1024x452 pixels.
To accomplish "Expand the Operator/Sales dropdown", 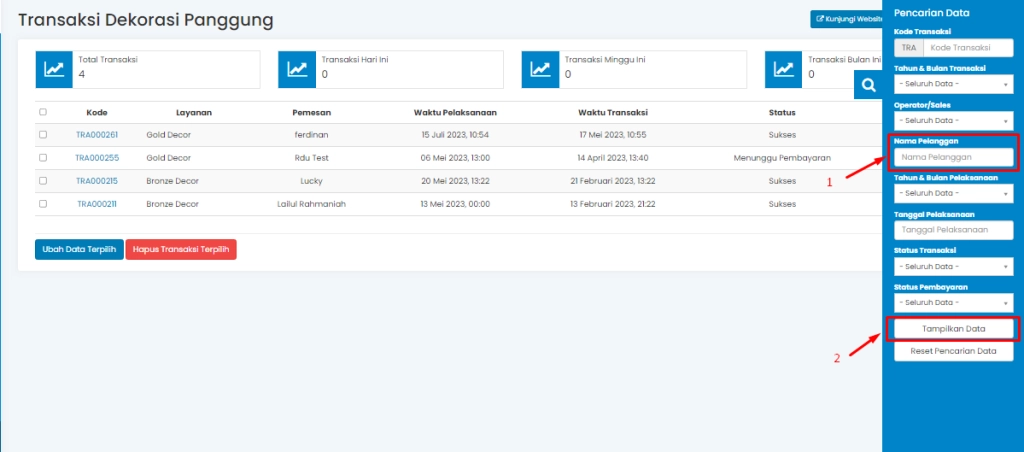I will [x=953, y=120].
